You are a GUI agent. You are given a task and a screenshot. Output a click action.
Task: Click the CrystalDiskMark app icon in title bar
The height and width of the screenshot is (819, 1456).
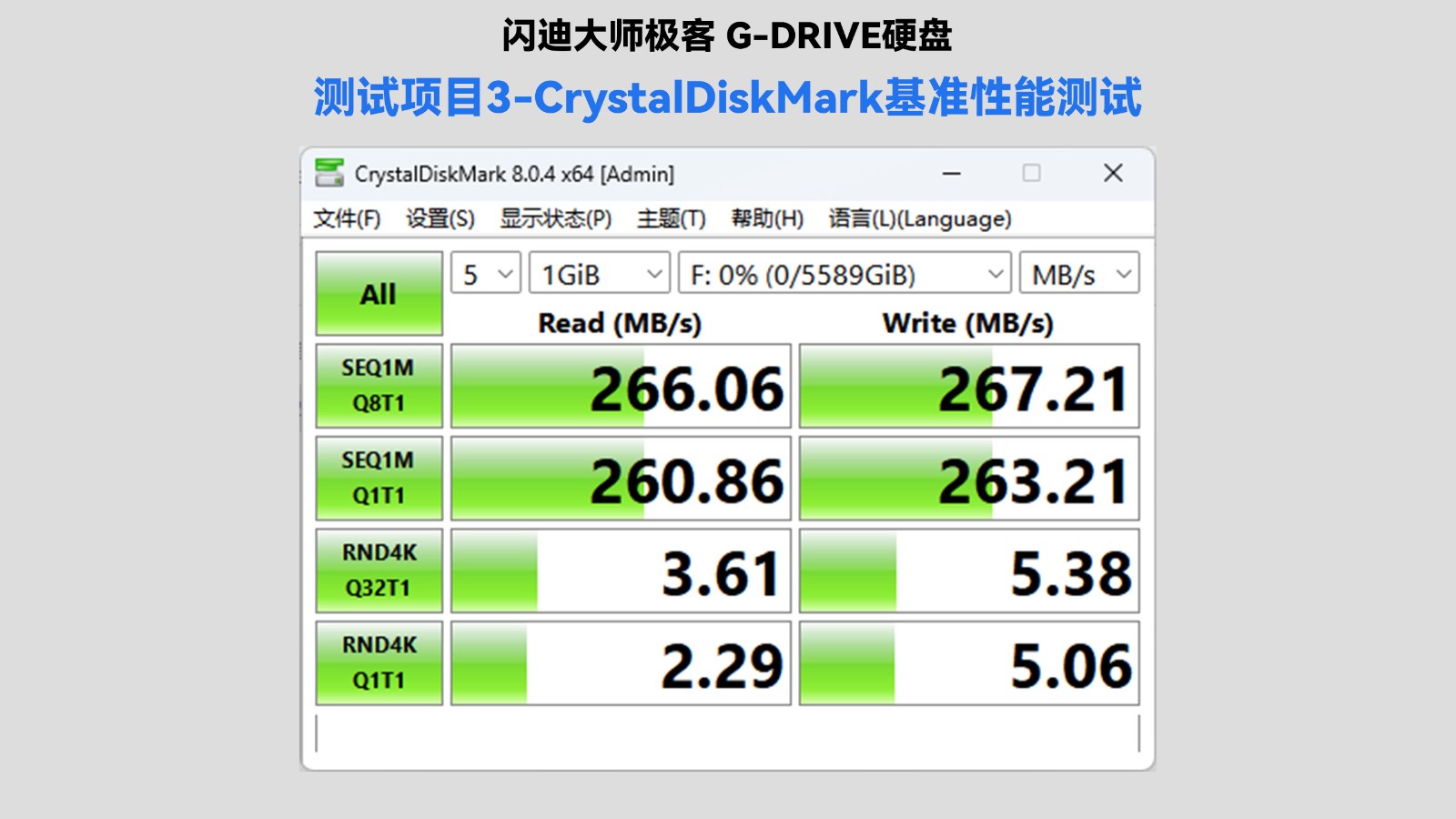click(329, 173)
